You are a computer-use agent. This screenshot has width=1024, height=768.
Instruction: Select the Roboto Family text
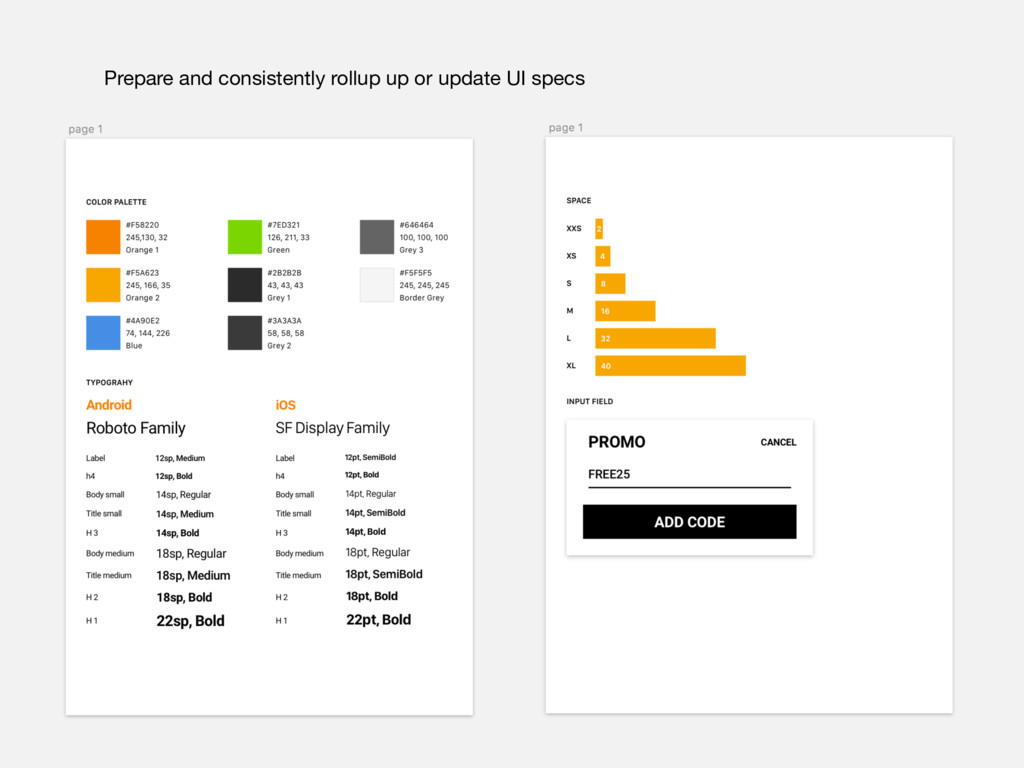click(136, 428)
